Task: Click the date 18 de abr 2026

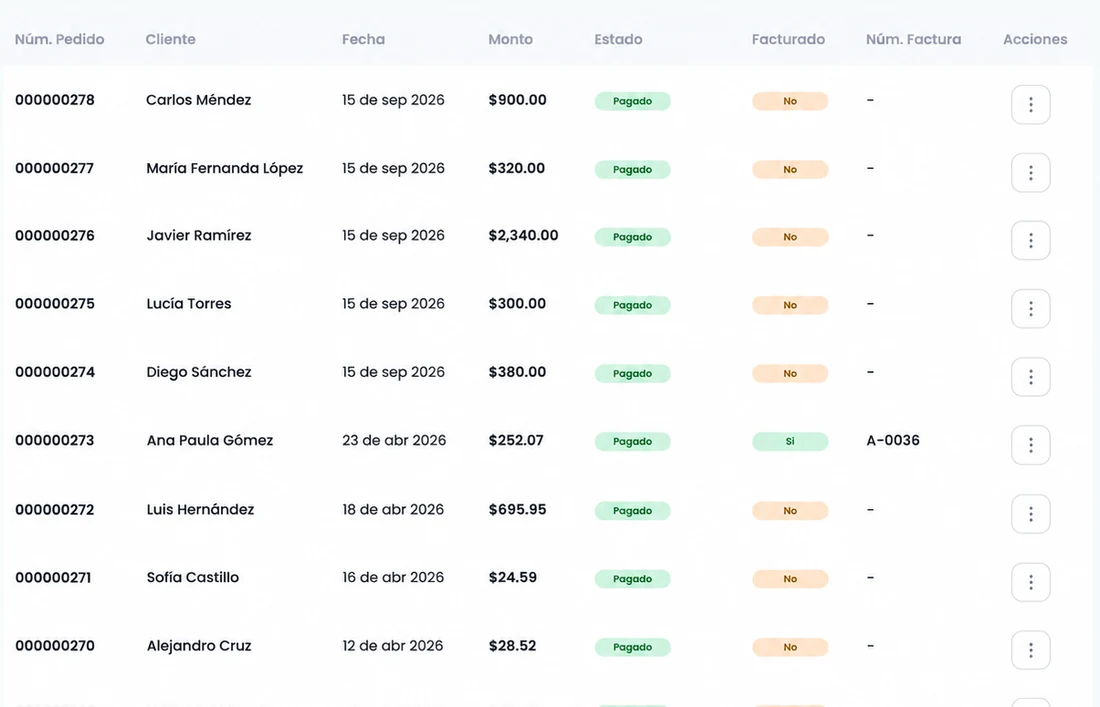Action: tap(393, 510)
